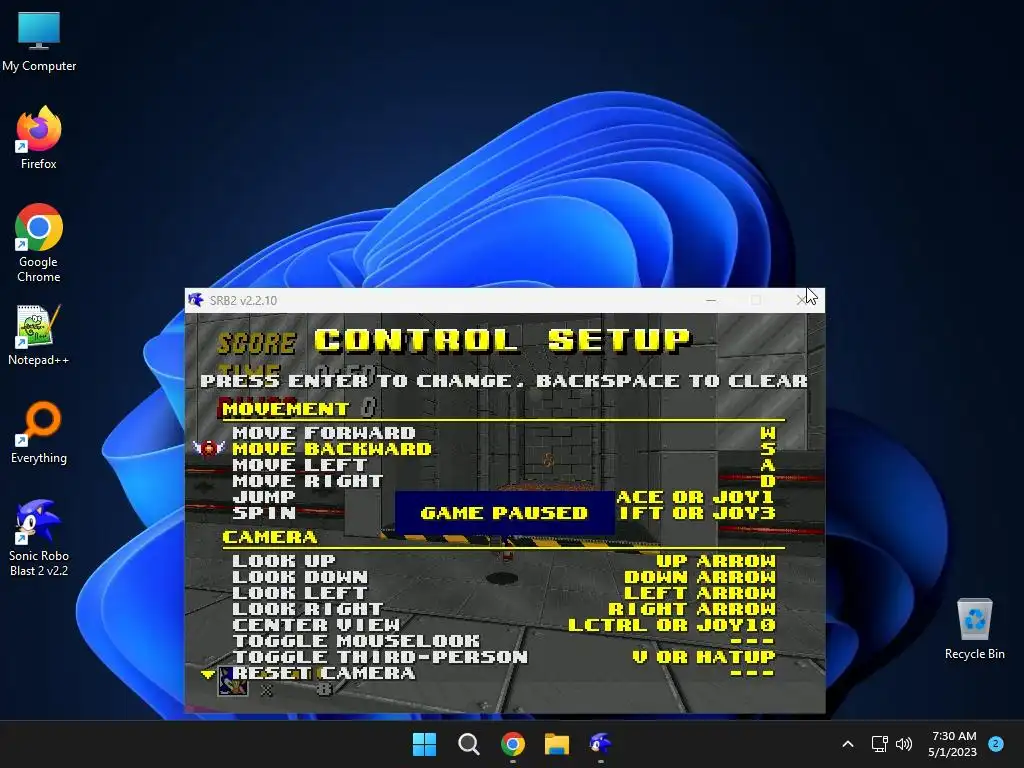Close the SRB2 v2.2.10 window
Screen dimensions: 1024x768
click(801, 300)
